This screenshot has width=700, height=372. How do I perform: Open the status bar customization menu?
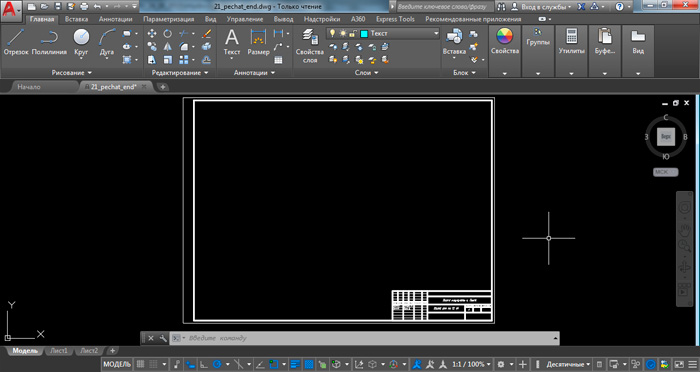tap(693, 364)
